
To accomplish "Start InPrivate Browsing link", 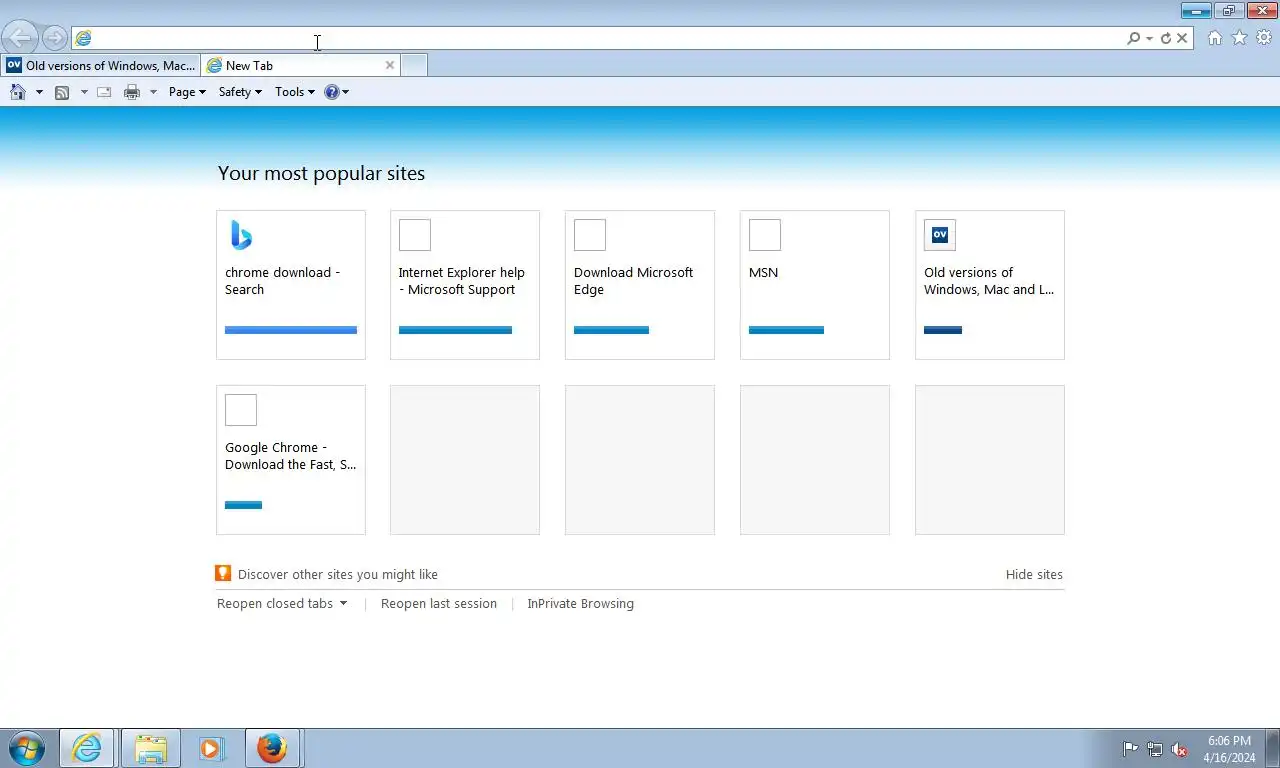I will pyautogui.click(x=581, y=603).
